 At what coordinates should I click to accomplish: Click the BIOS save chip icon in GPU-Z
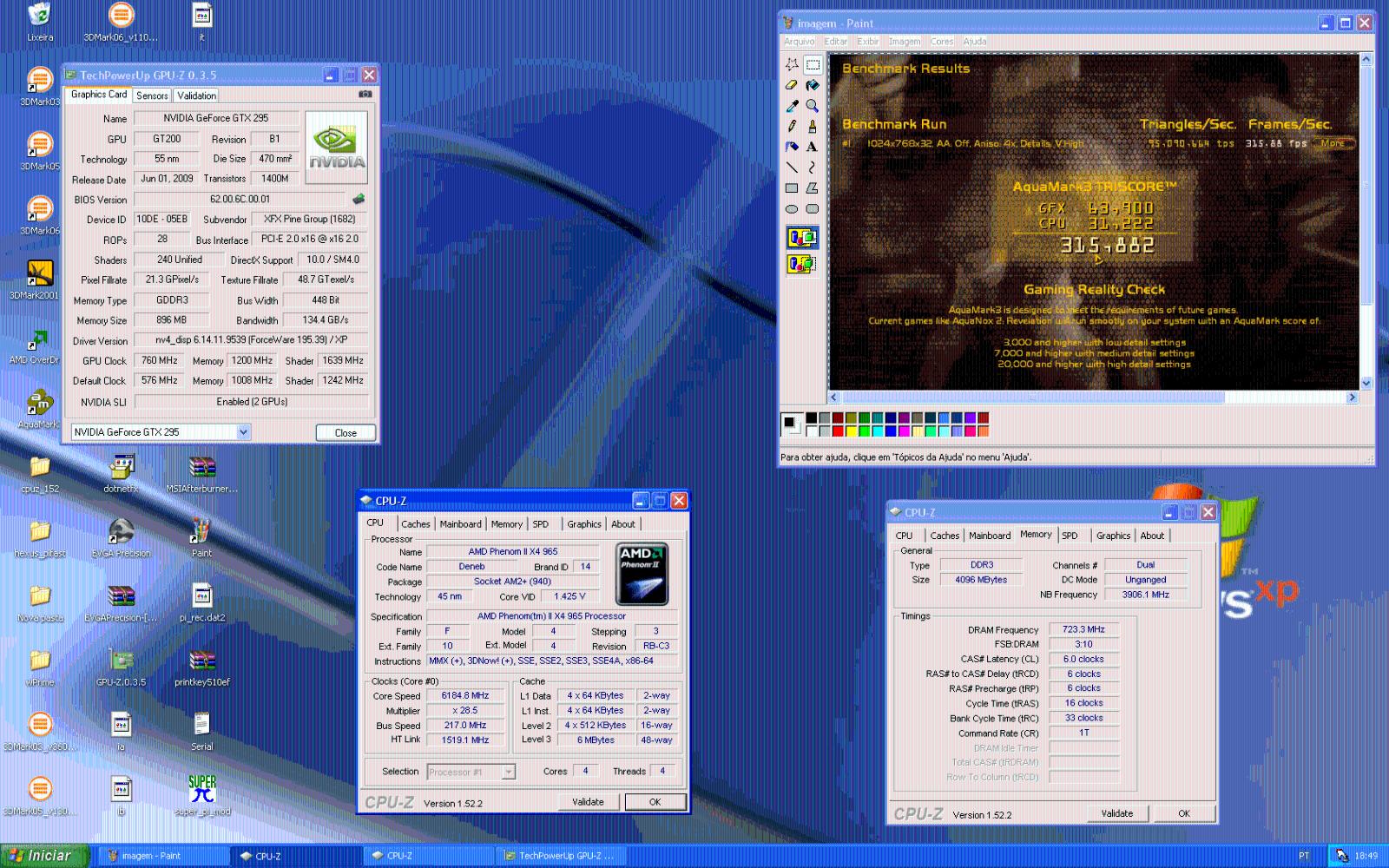click(x=358, y=199)
